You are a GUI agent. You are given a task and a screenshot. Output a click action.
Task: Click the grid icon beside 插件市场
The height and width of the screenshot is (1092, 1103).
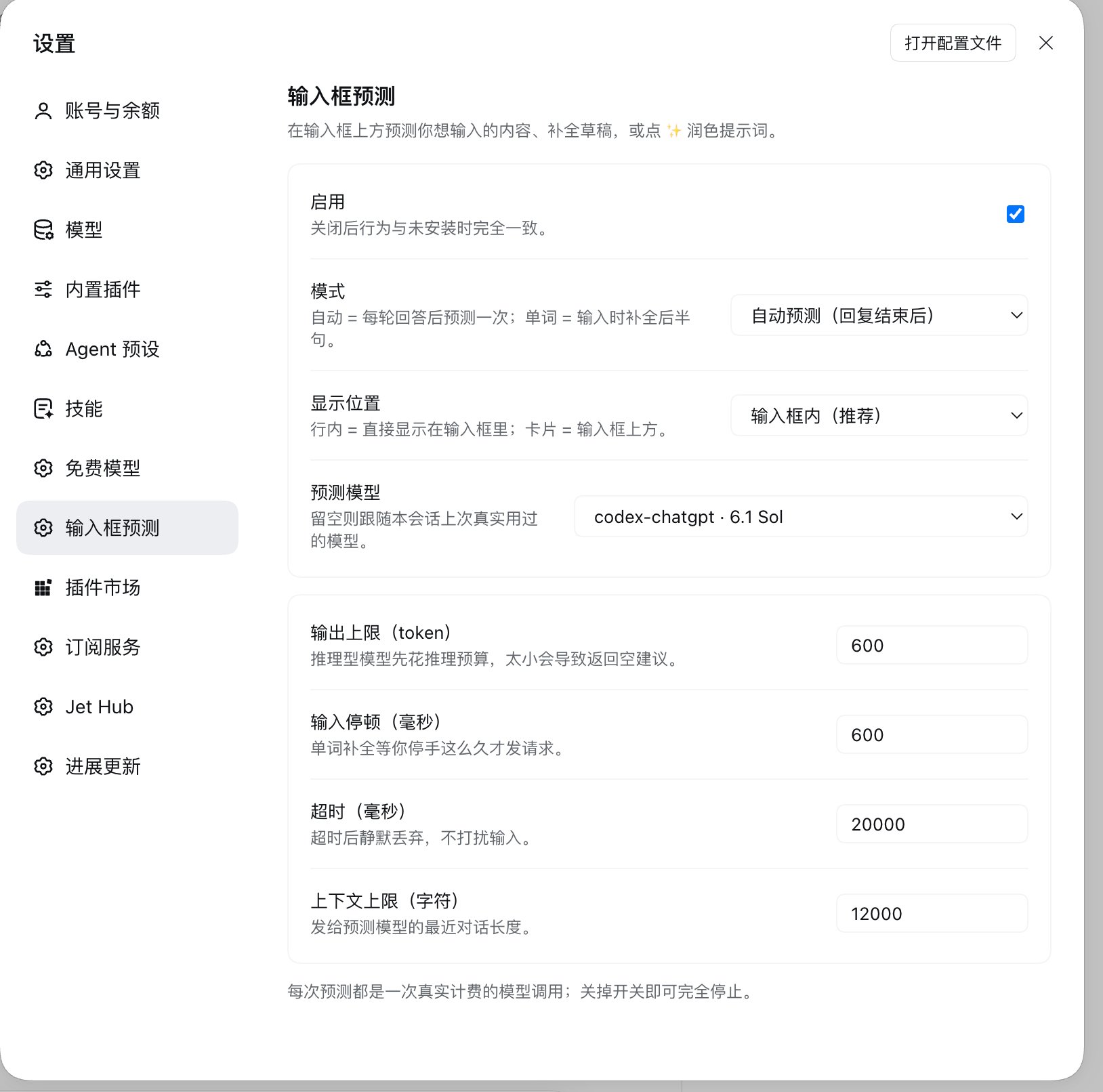coord(43,588)
